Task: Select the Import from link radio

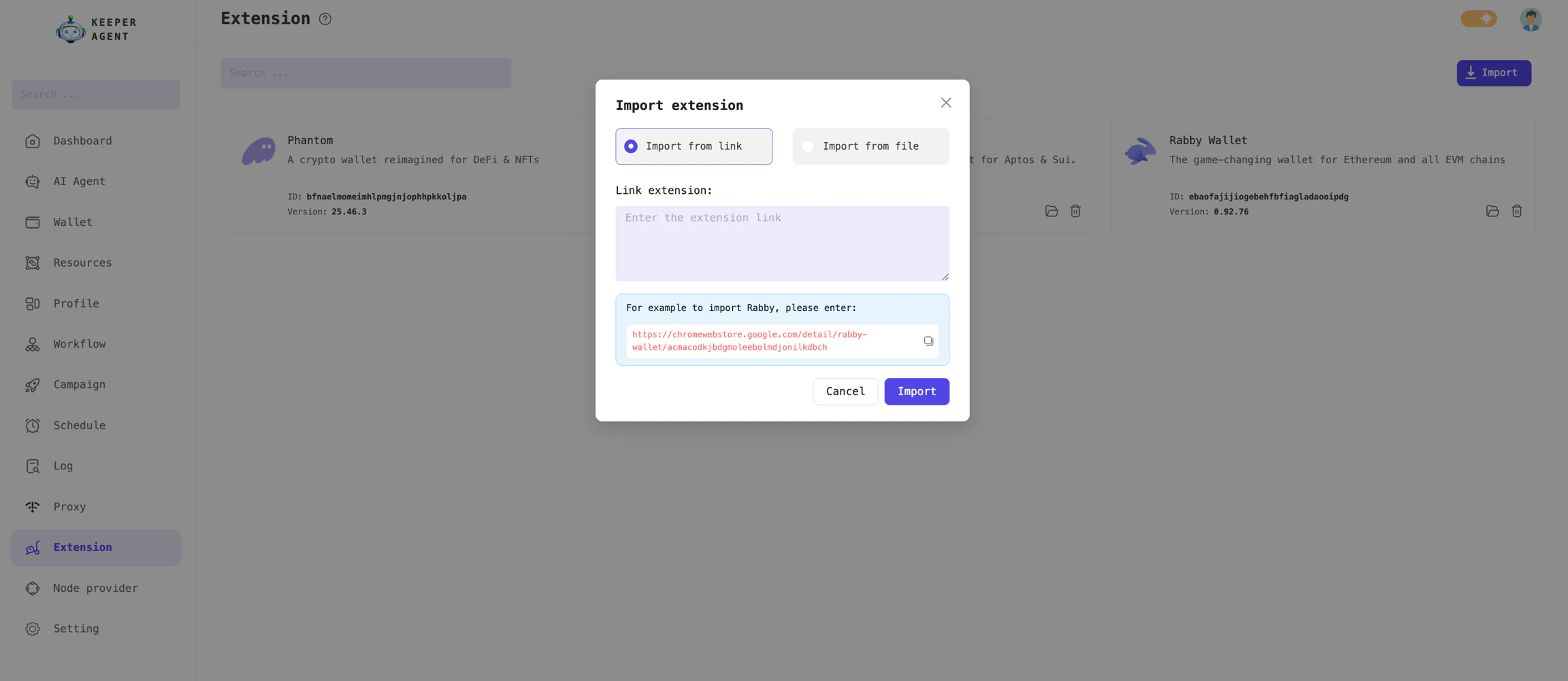Action: pyautogui.click(x=630, y=146)
